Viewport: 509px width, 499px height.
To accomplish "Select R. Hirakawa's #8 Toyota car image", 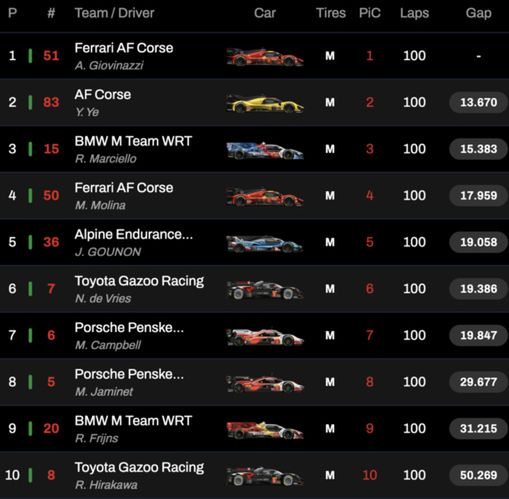I will point(265,476).
